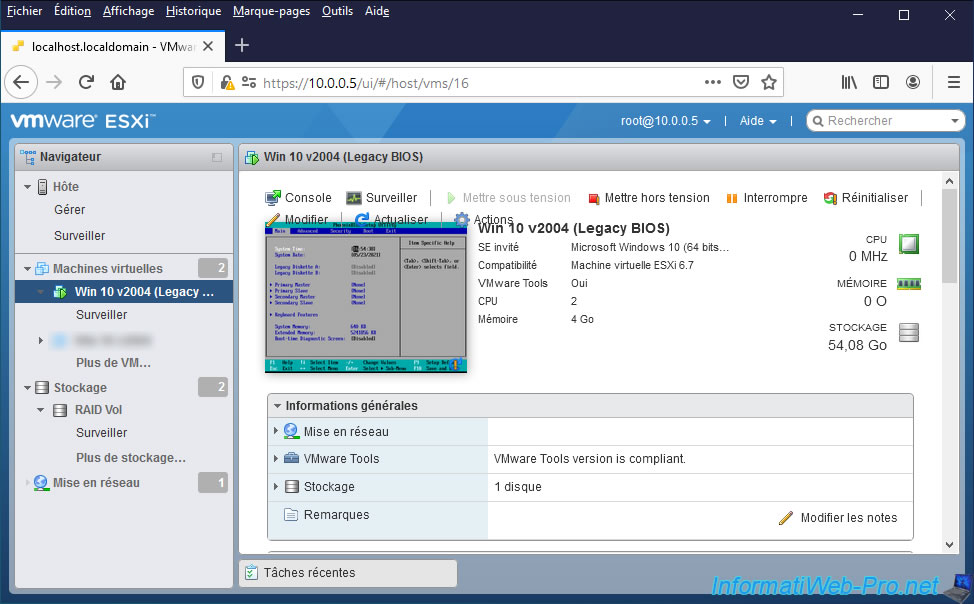Collapse the Stockage navigator node
The width and height of the screenshot is (974, 604).
pos(27,388)
